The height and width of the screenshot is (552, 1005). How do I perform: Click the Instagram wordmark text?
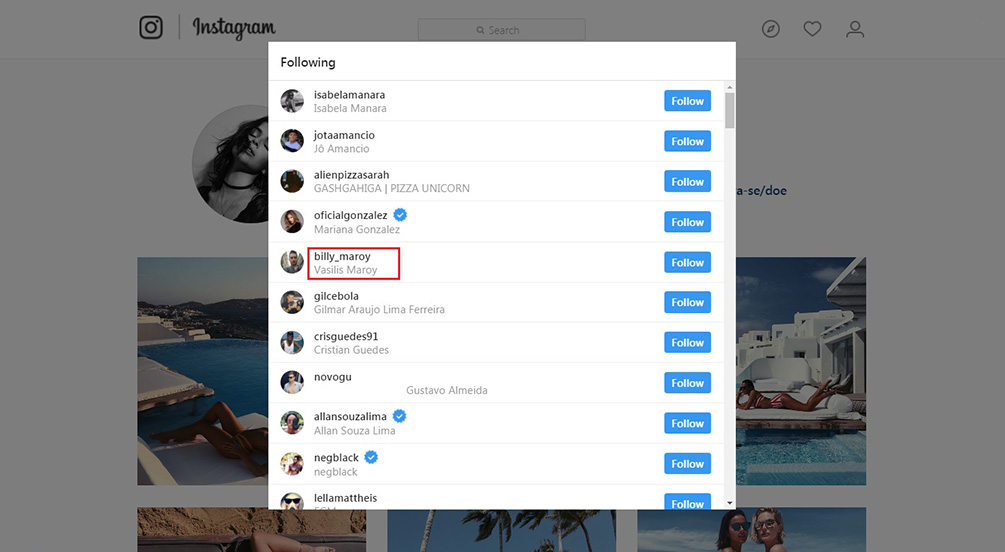point(234,28)
